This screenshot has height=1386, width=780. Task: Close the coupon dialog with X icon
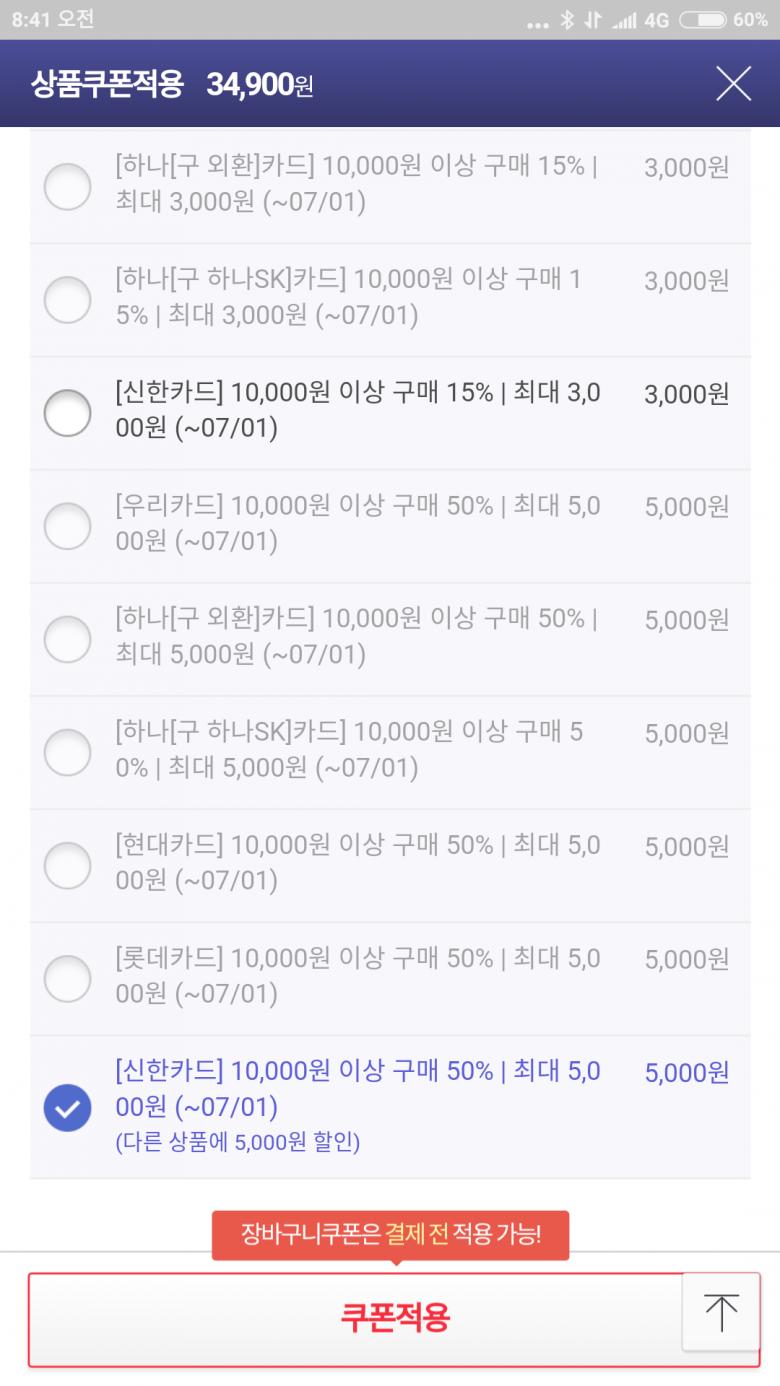733,84
